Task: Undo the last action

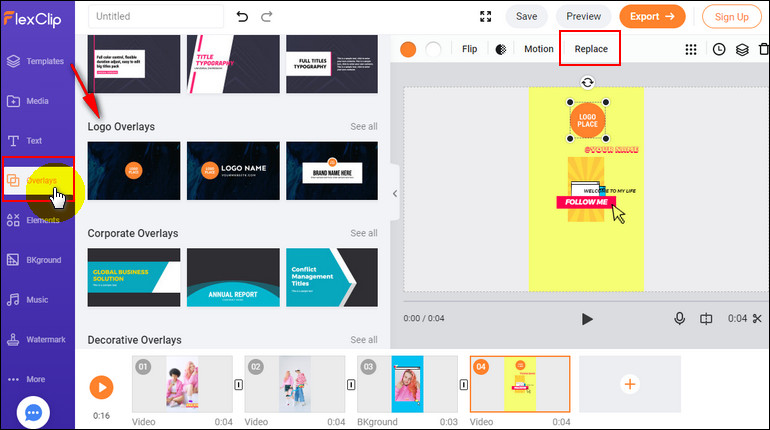Action: (x=242, y=17)
